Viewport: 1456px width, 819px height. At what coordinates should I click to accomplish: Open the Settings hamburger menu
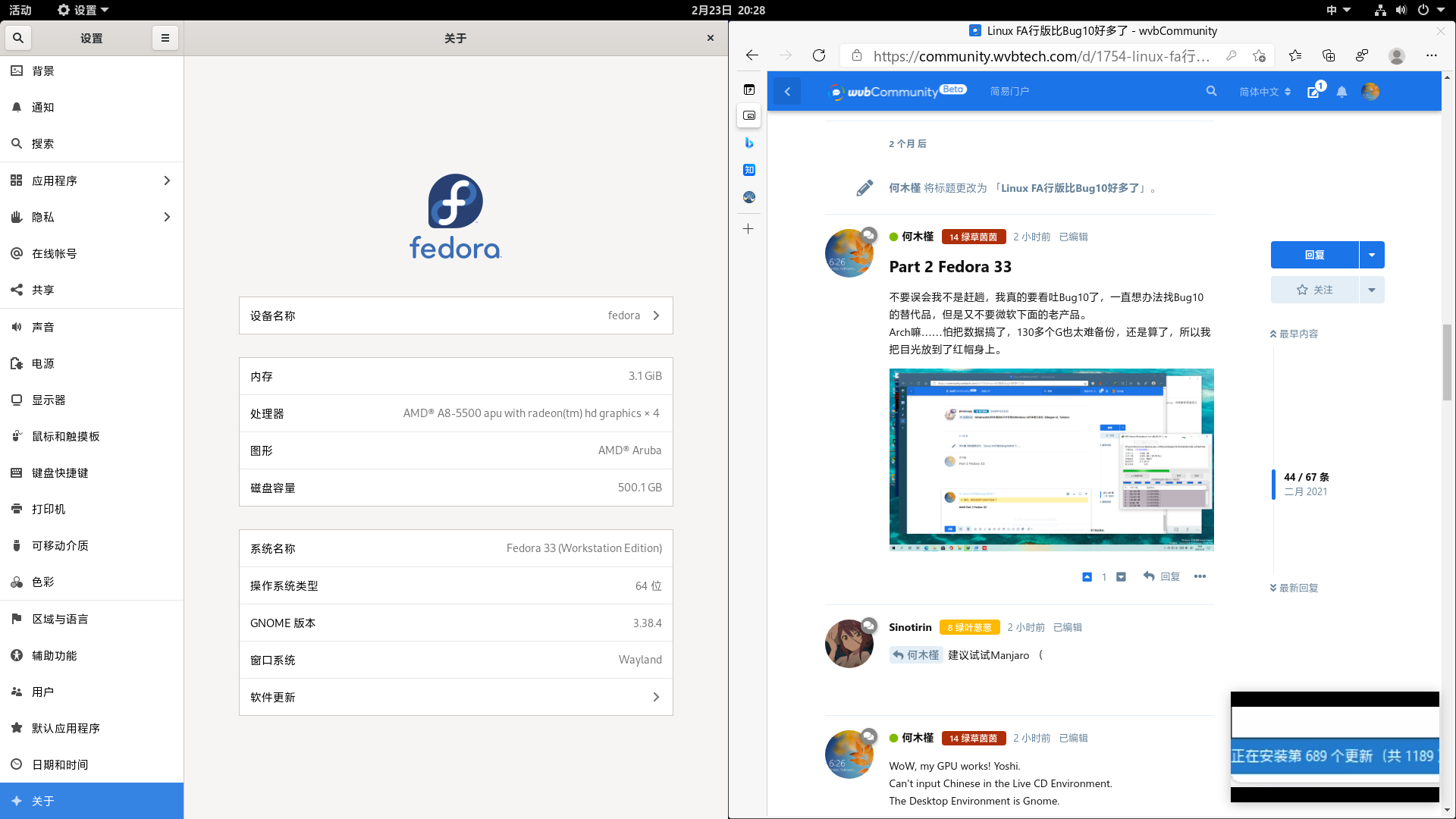coord(165,38)
